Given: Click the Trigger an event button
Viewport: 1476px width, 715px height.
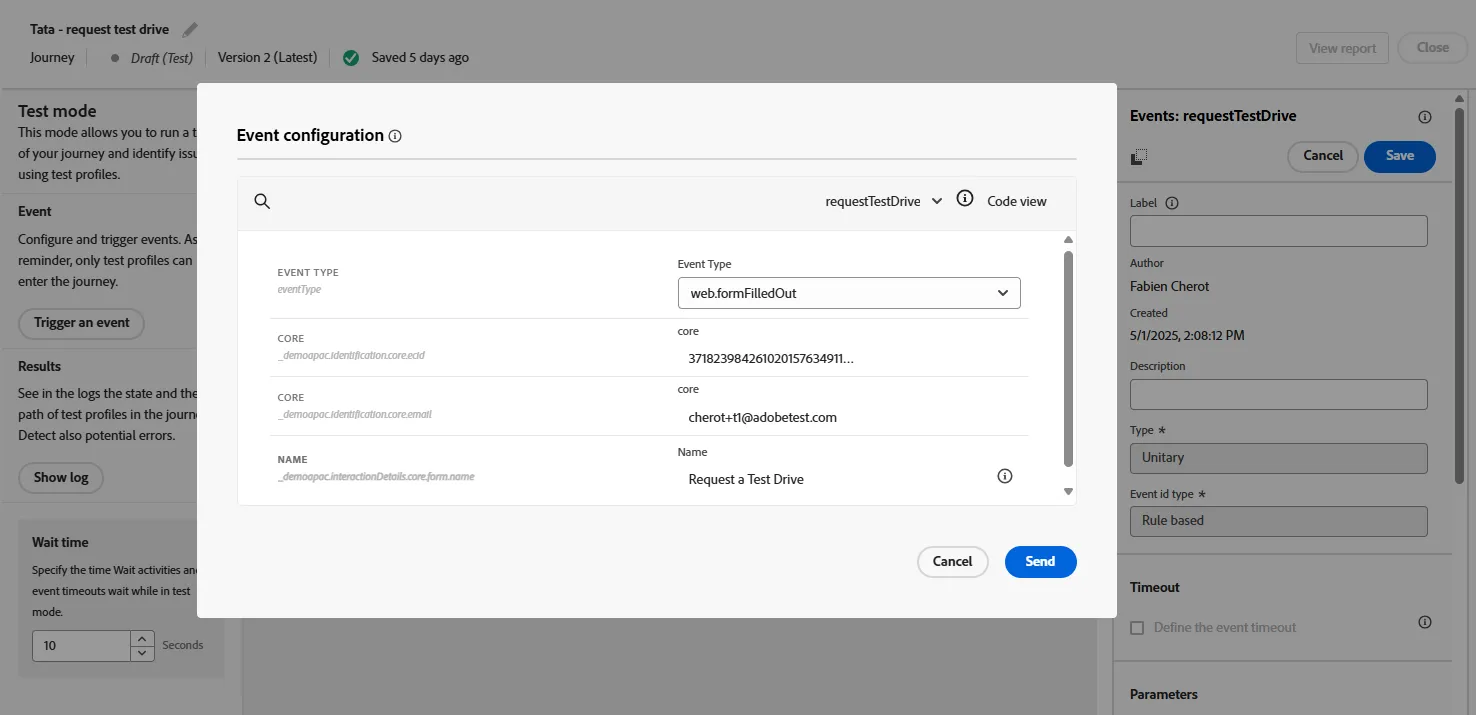Looking at the screenshot, I should [x=82, y=323].
